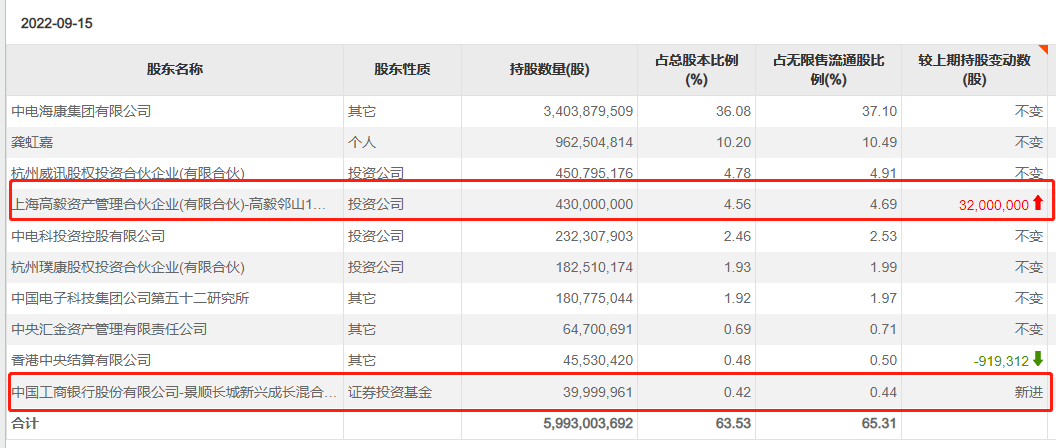Select 中电科投资控股有限公司 row
The height and width of the screenshot is (448, 1056).
[x=527, y=236]
